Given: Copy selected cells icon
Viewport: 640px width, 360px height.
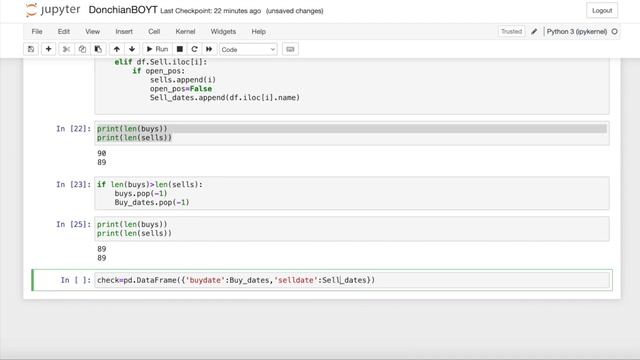Looking at the screenshot, I should 82,49.
